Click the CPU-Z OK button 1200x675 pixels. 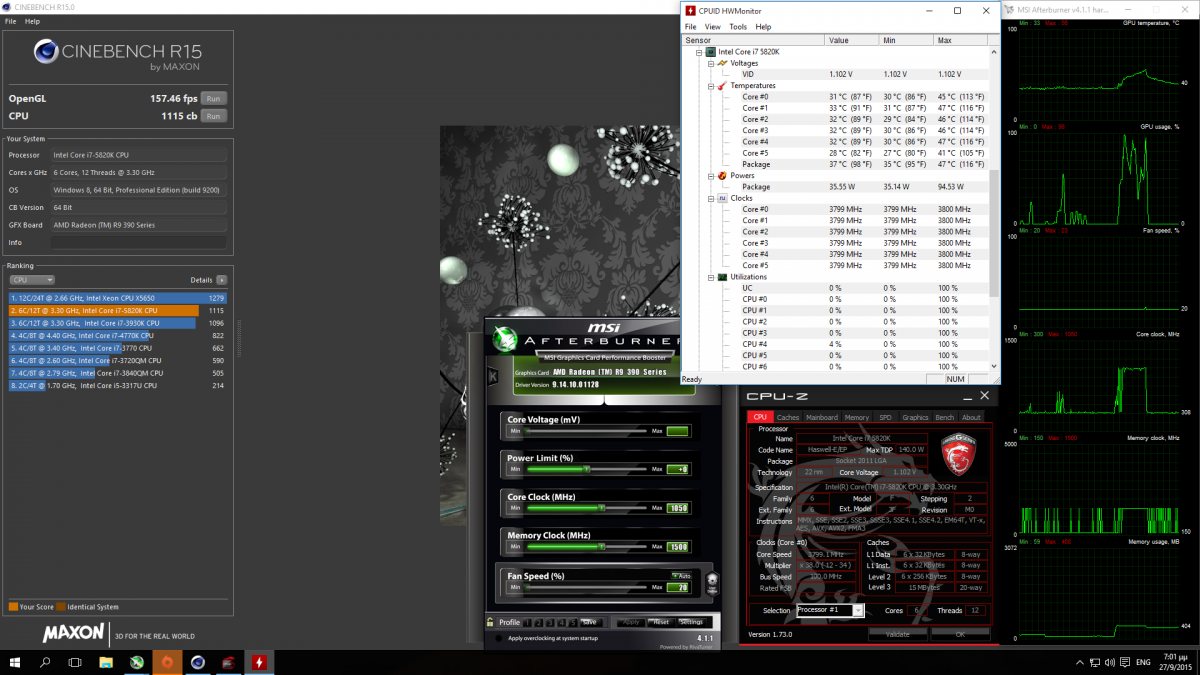click(960, 634)
